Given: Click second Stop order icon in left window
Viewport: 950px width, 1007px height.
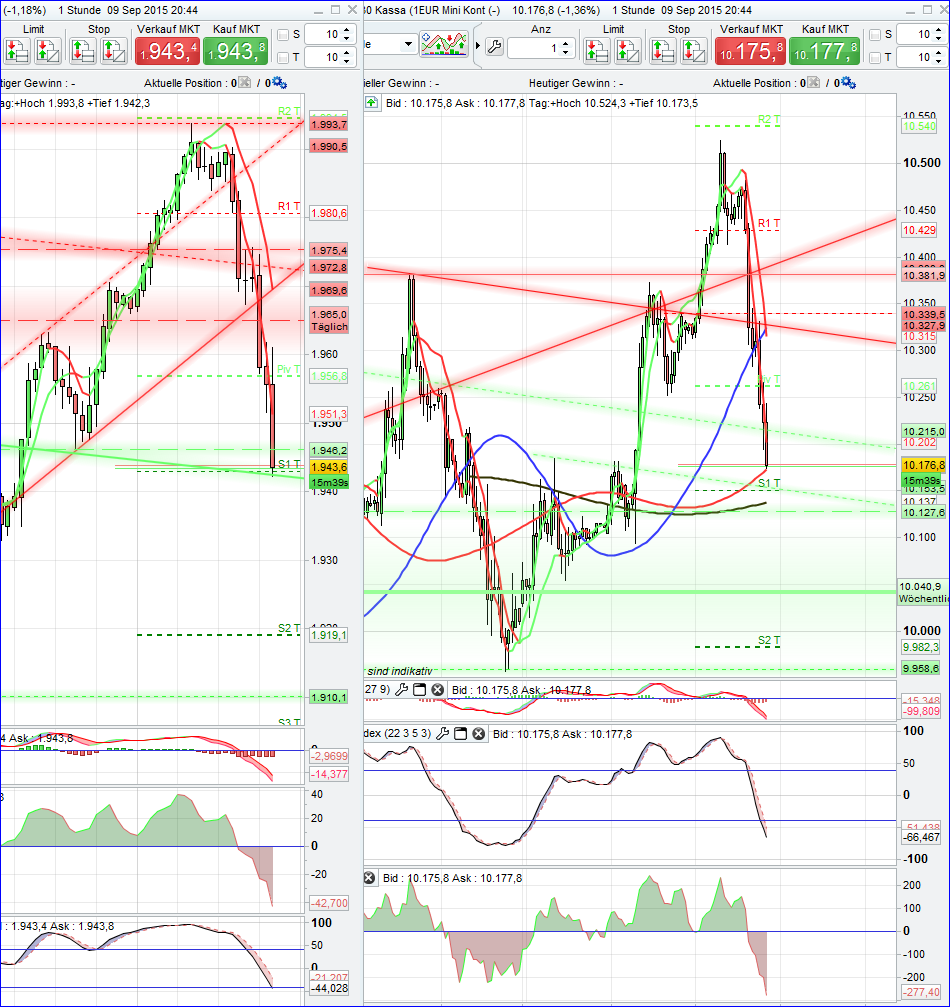Looking at the screenshot, I should click(x=114, y=51).
